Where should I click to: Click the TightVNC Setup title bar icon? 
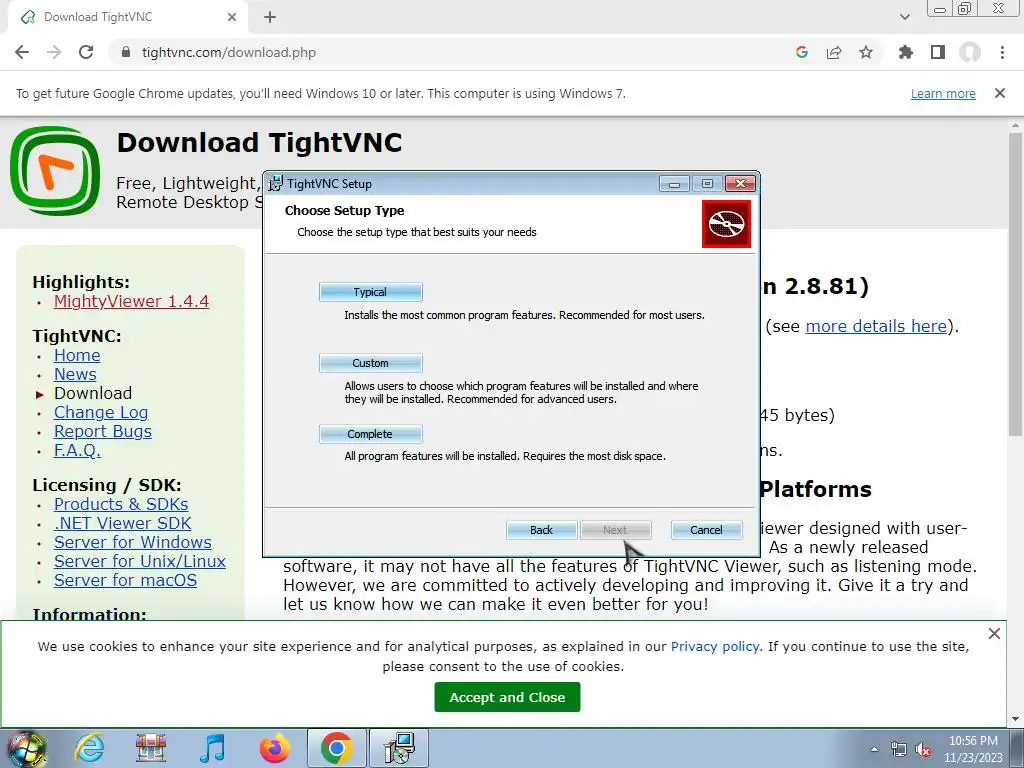(276, 184)
